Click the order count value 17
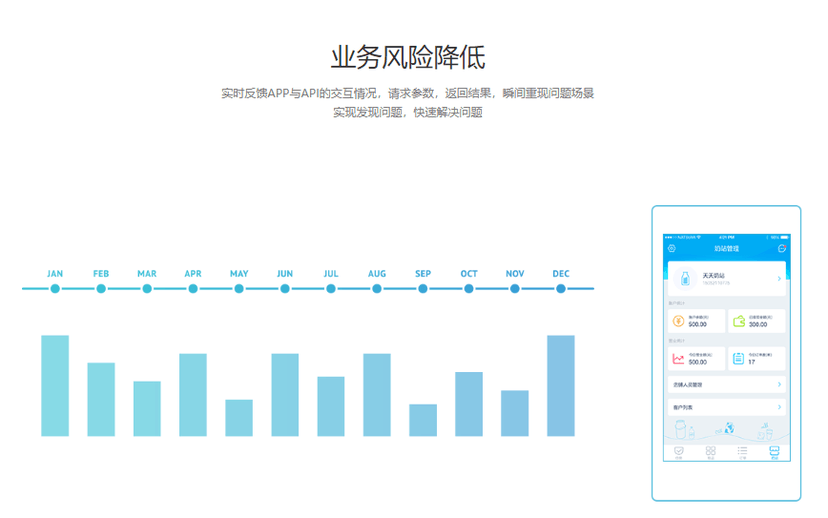The image size is (828, 518). point(751,362)
